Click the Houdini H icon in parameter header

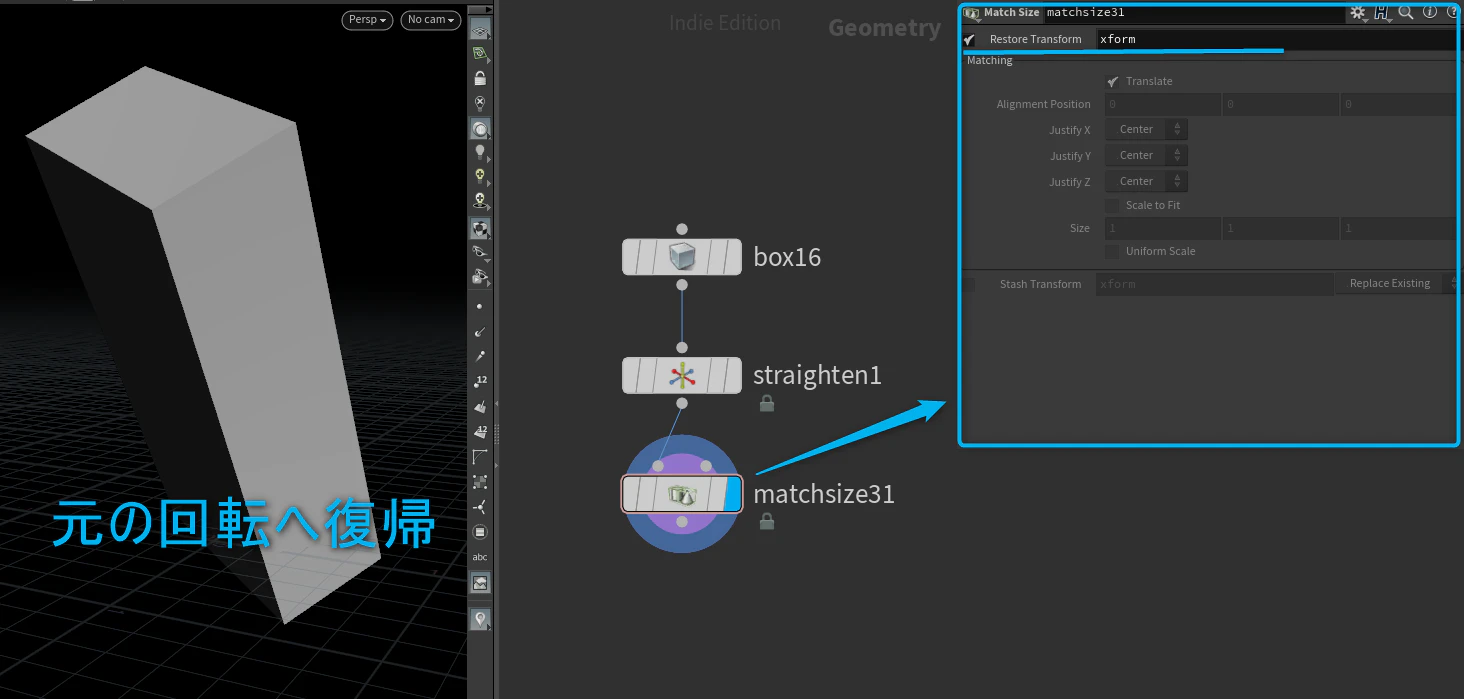click(x=1382, y=12)
